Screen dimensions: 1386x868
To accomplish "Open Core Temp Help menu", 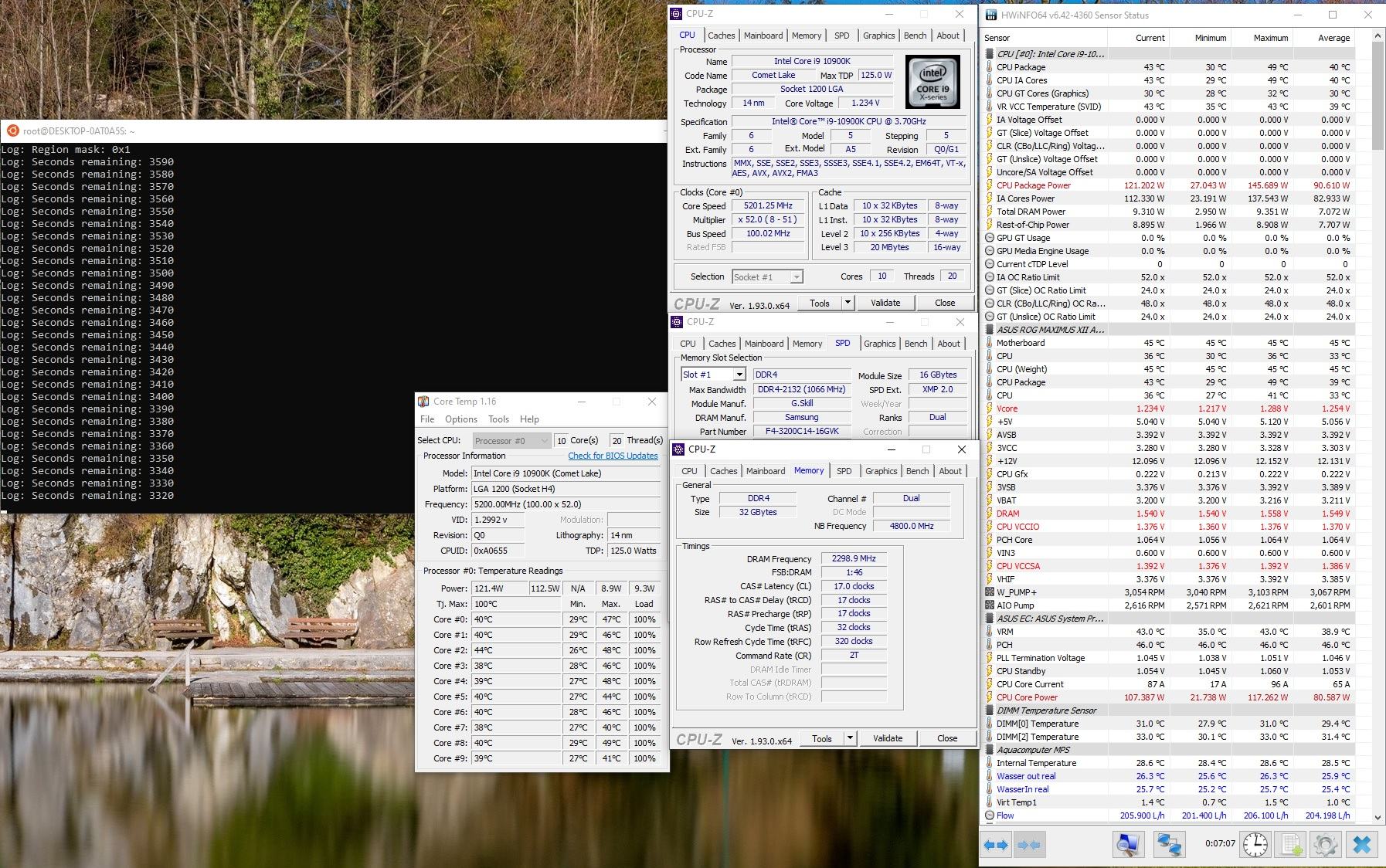I will click(529, 419).
